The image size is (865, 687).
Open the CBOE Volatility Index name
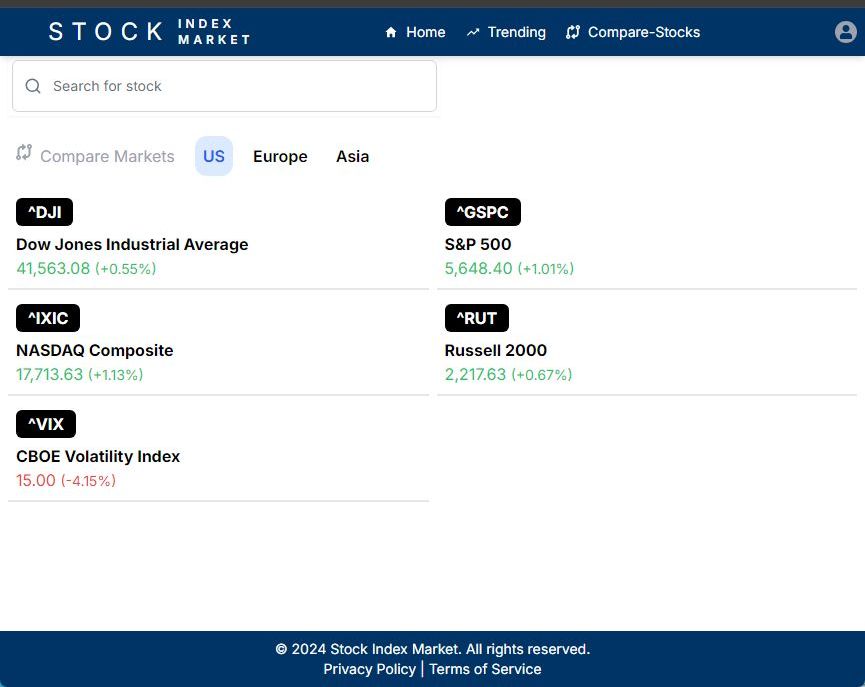pos(98,456)
